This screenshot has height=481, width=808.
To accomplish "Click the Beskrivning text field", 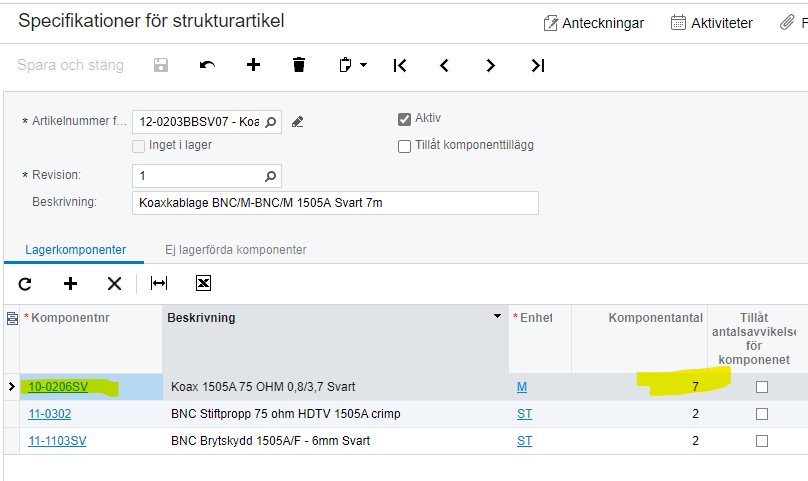I will pyautogui.click(x=335, y=203).
